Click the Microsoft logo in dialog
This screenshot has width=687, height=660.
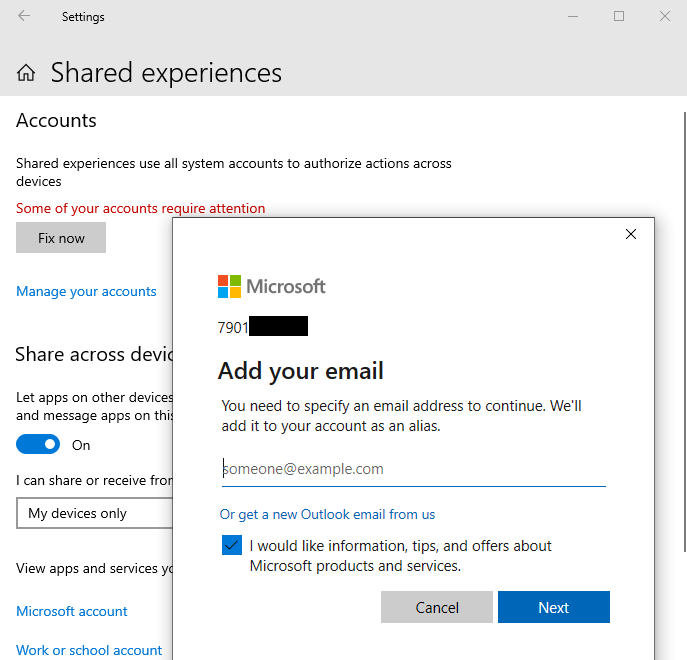[x=272, y=287]
